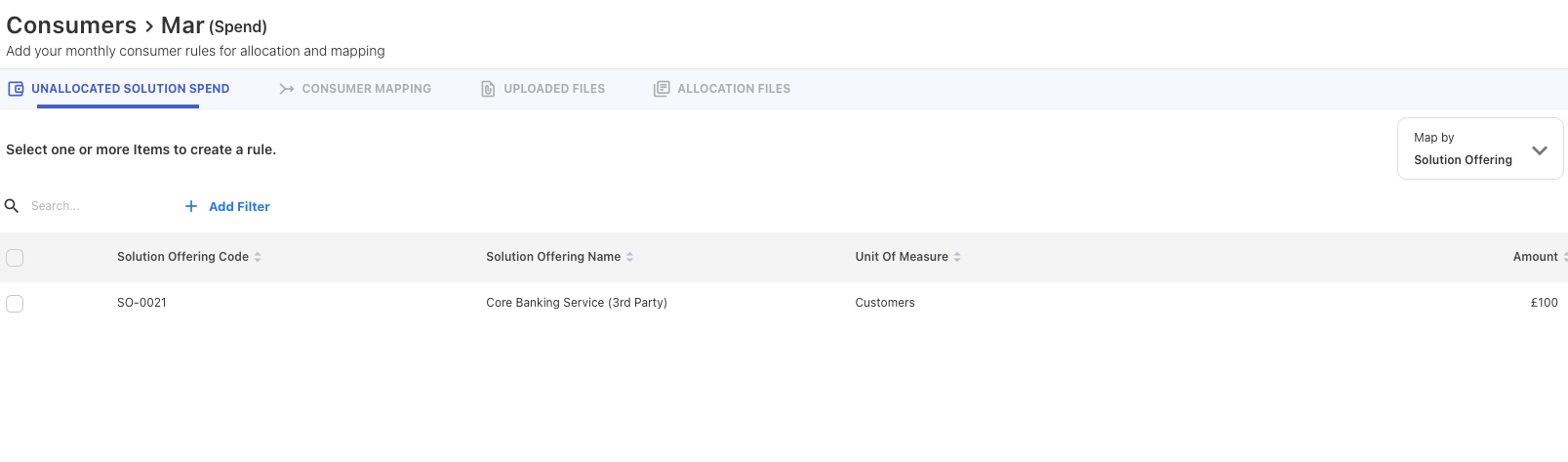
Task: Click the magnifying glass search icon
Action: (x=13, y=206)
